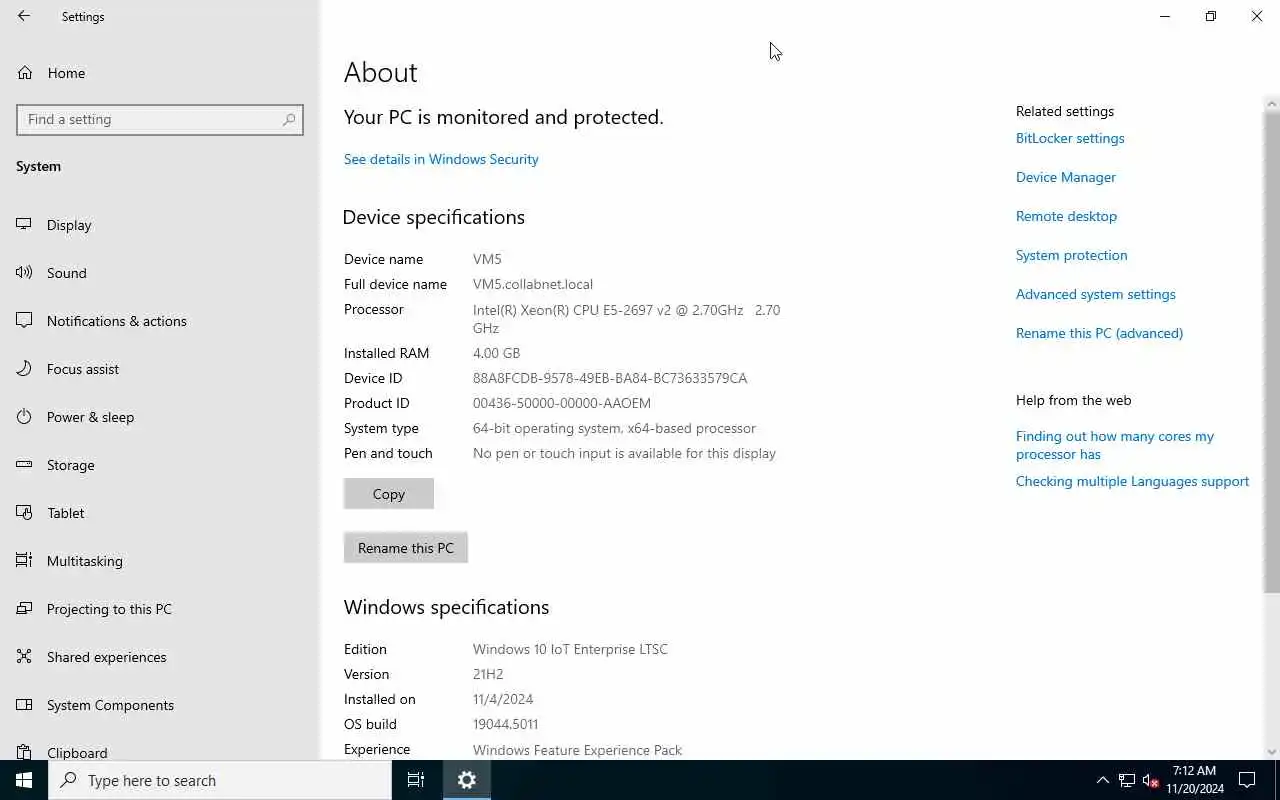Click the Windows 10 IoT Enterprise LTSC text
Image resolution: width=1280 pixels, height=800 pixels.
pos(570,649)
